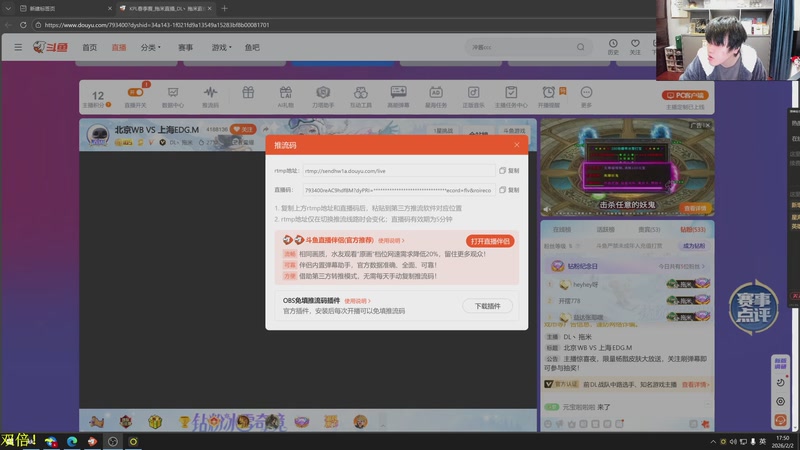Switch to 贵宾(53) tab
This screenshot has height=450, width=800.
[x=649, y=230]
